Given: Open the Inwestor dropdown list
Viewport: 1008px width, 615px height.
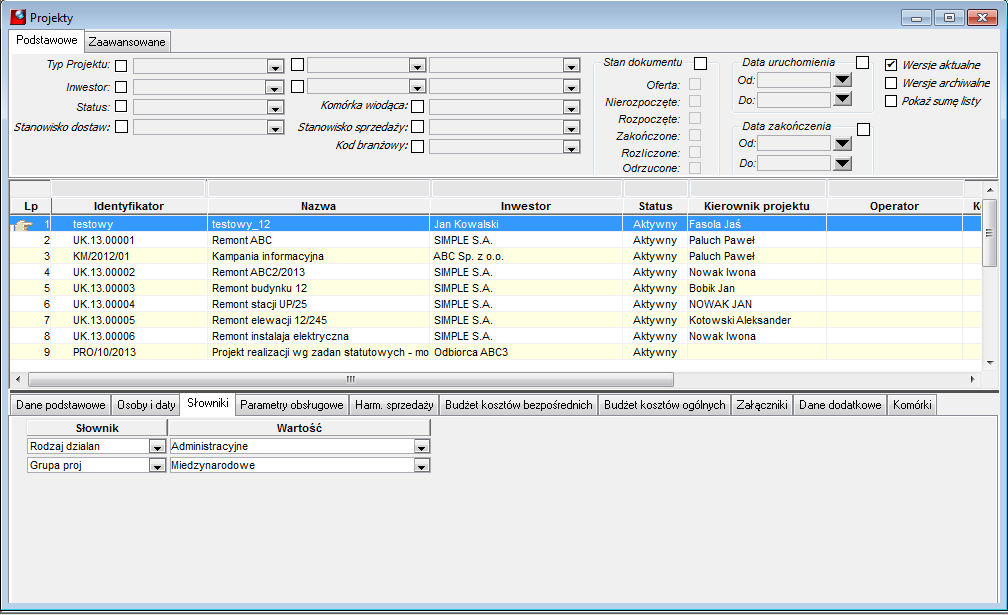Looking at the screenshot, I should 275,87.
